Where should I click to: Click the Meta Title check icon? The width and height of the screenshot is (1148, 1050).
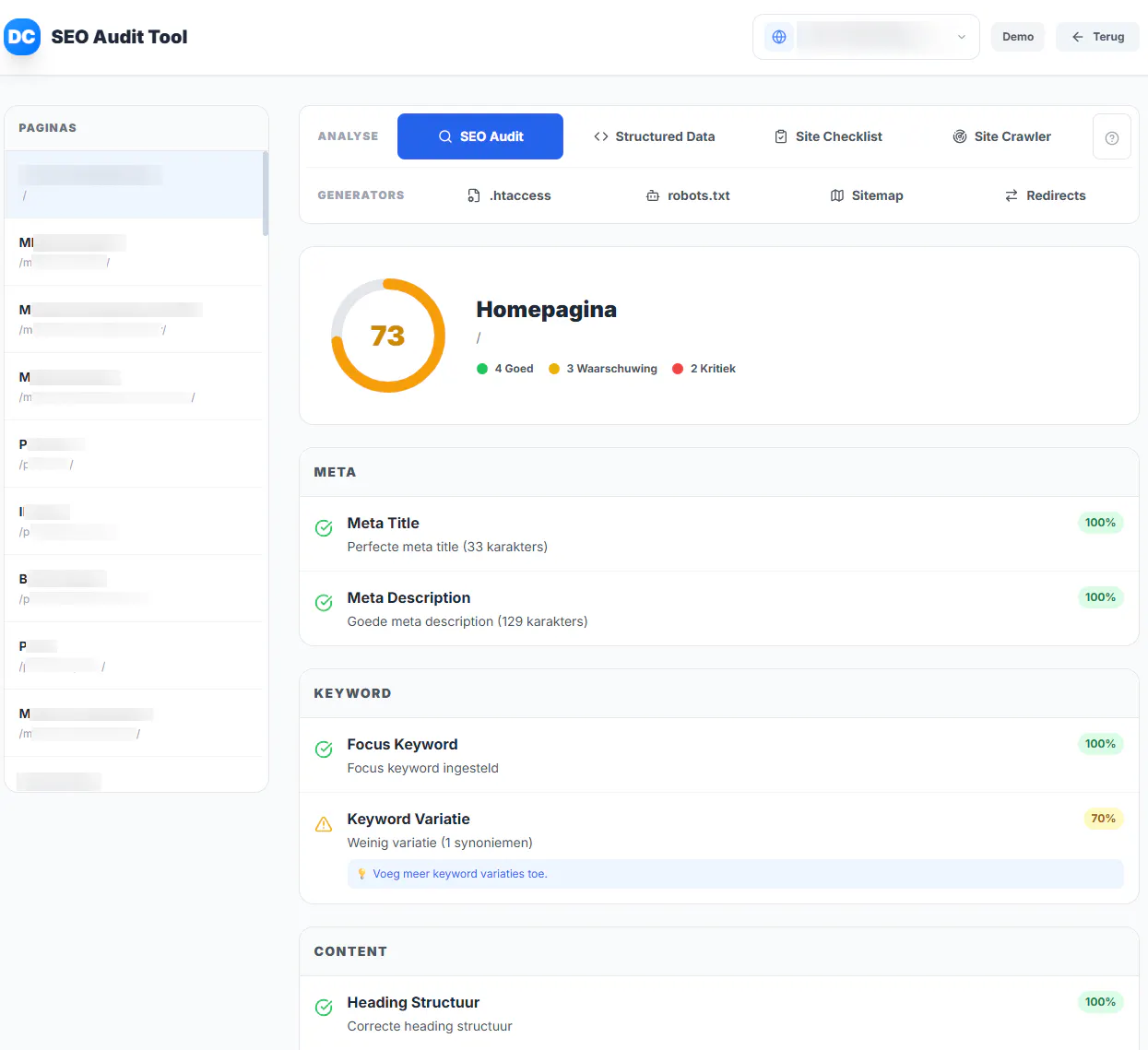coord(324,528)
